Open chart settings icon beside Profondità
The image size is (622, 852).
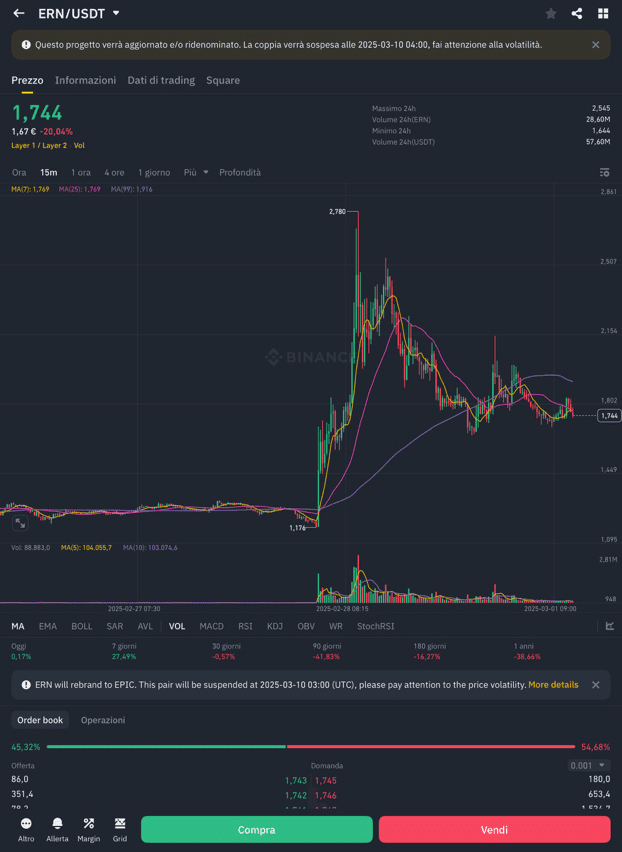coord(604,172)
